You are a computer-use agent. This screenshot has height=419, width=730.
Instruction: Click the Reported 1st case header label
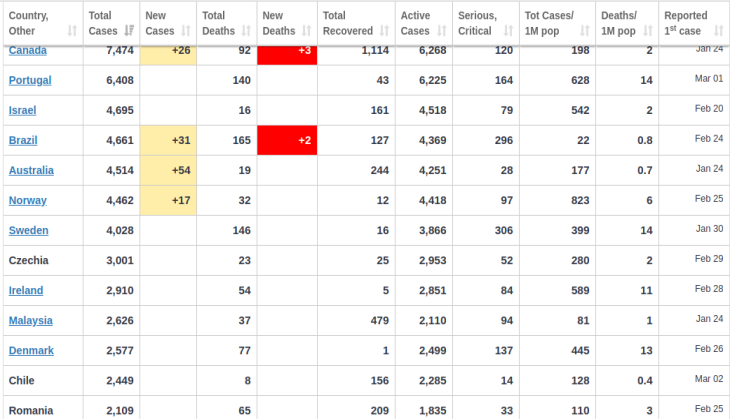click(x=686, y=23)
